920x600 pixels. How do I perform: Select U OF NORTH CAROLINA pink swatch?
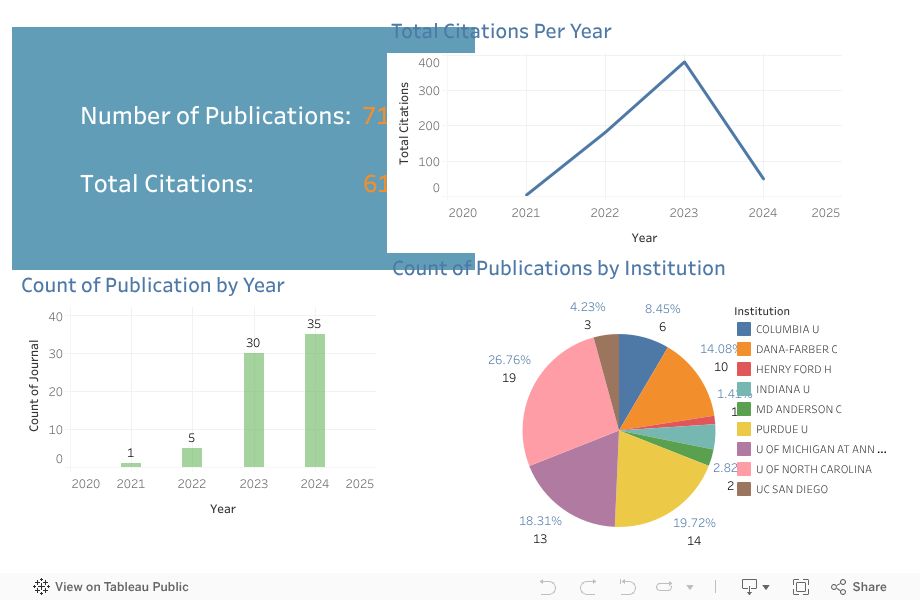(743, 469)
